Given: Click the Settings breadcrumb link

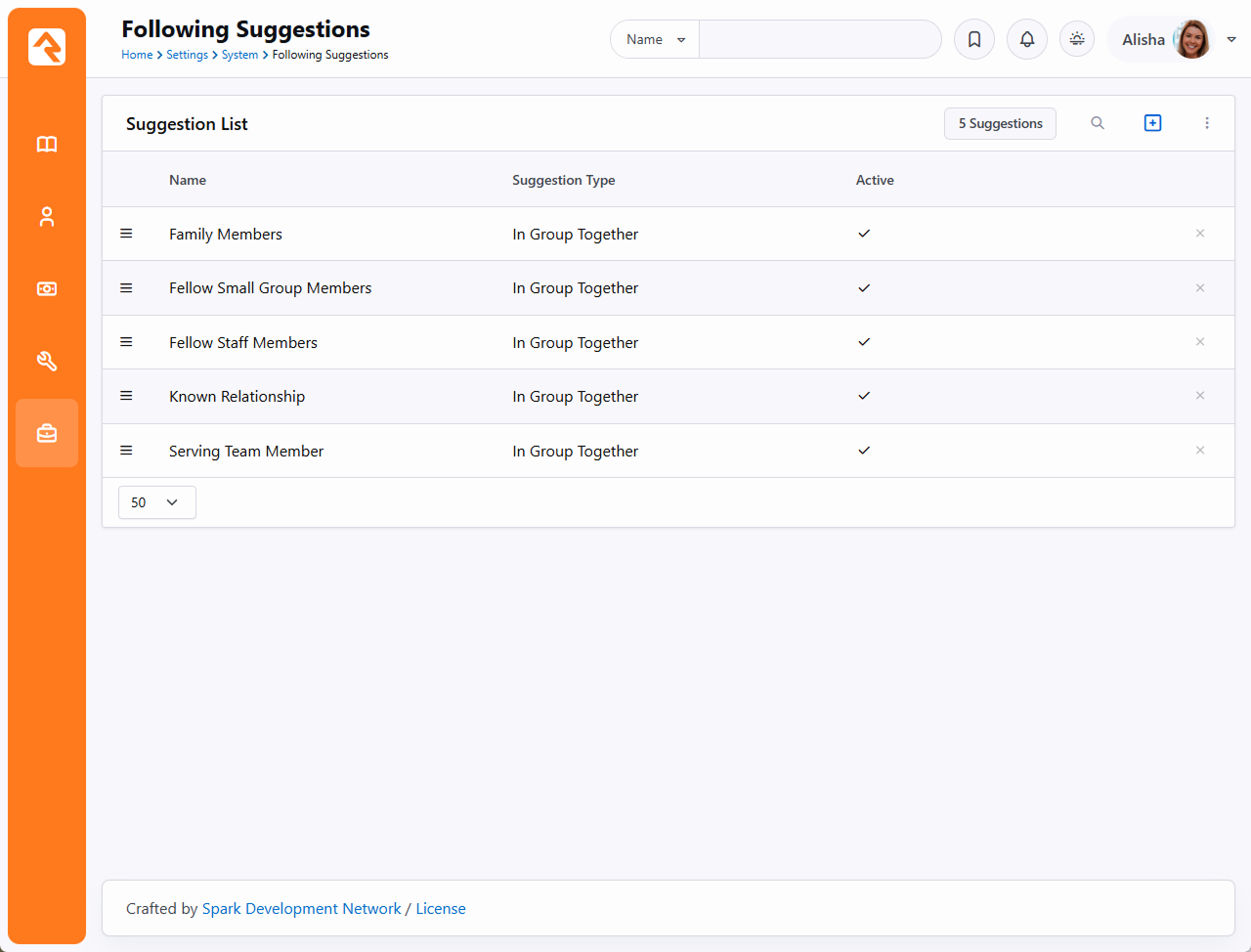Looking at the screenshot, I should tap(187, 55).
